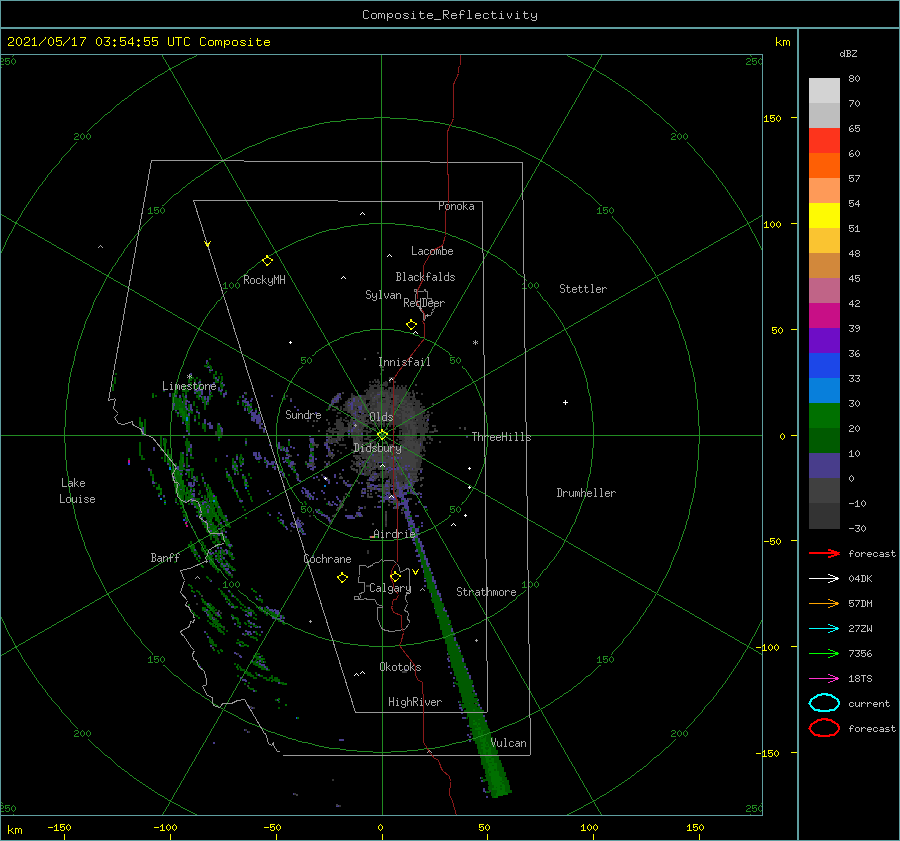This screenshot has height=841, width=900.
Task: Select the bright yellow 54 dBZ swatch
Action: click(x=824, y=215)
